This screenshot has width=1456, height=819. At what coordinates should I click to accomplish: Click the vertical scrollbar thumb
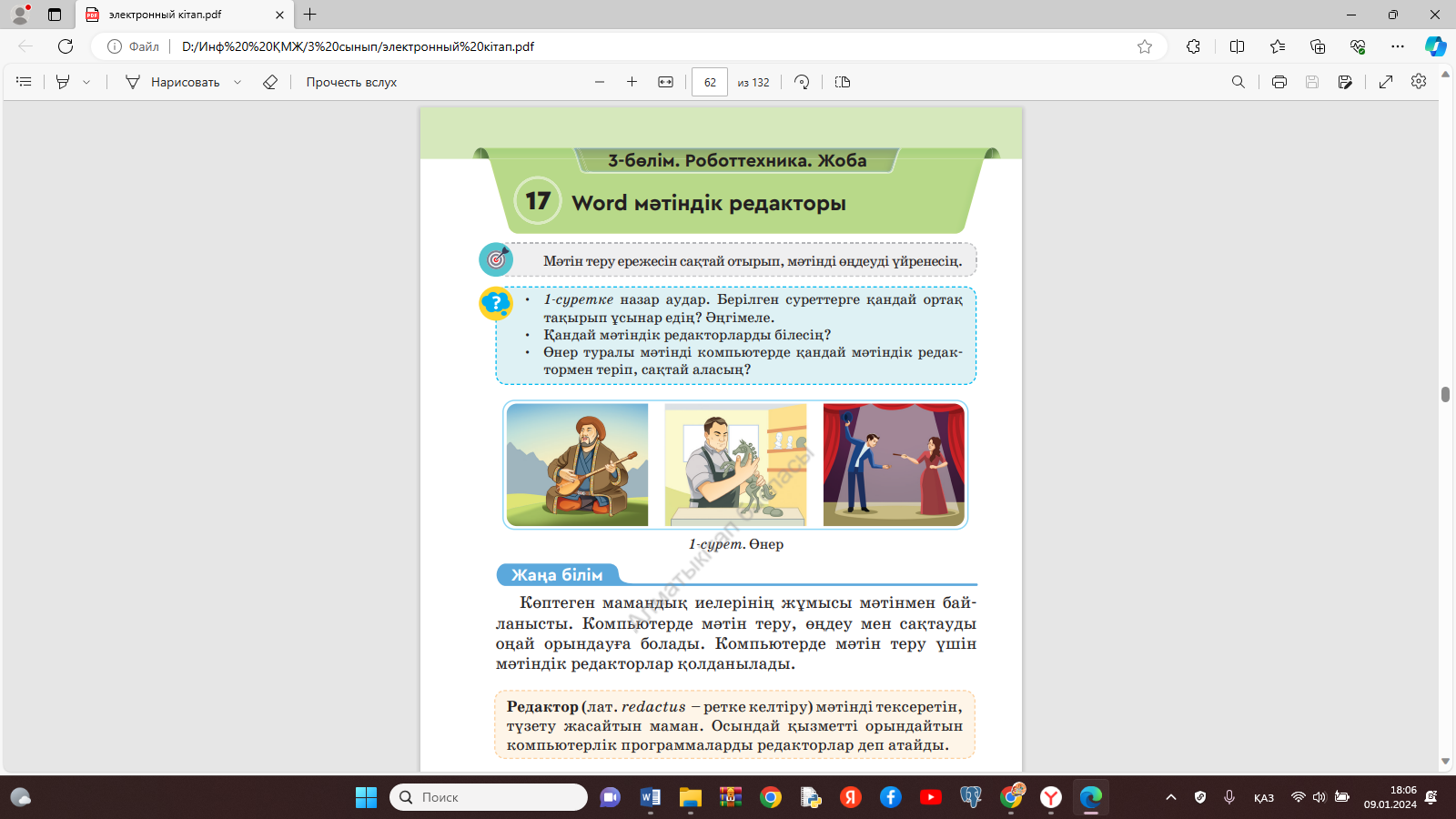pos(1445,394)
